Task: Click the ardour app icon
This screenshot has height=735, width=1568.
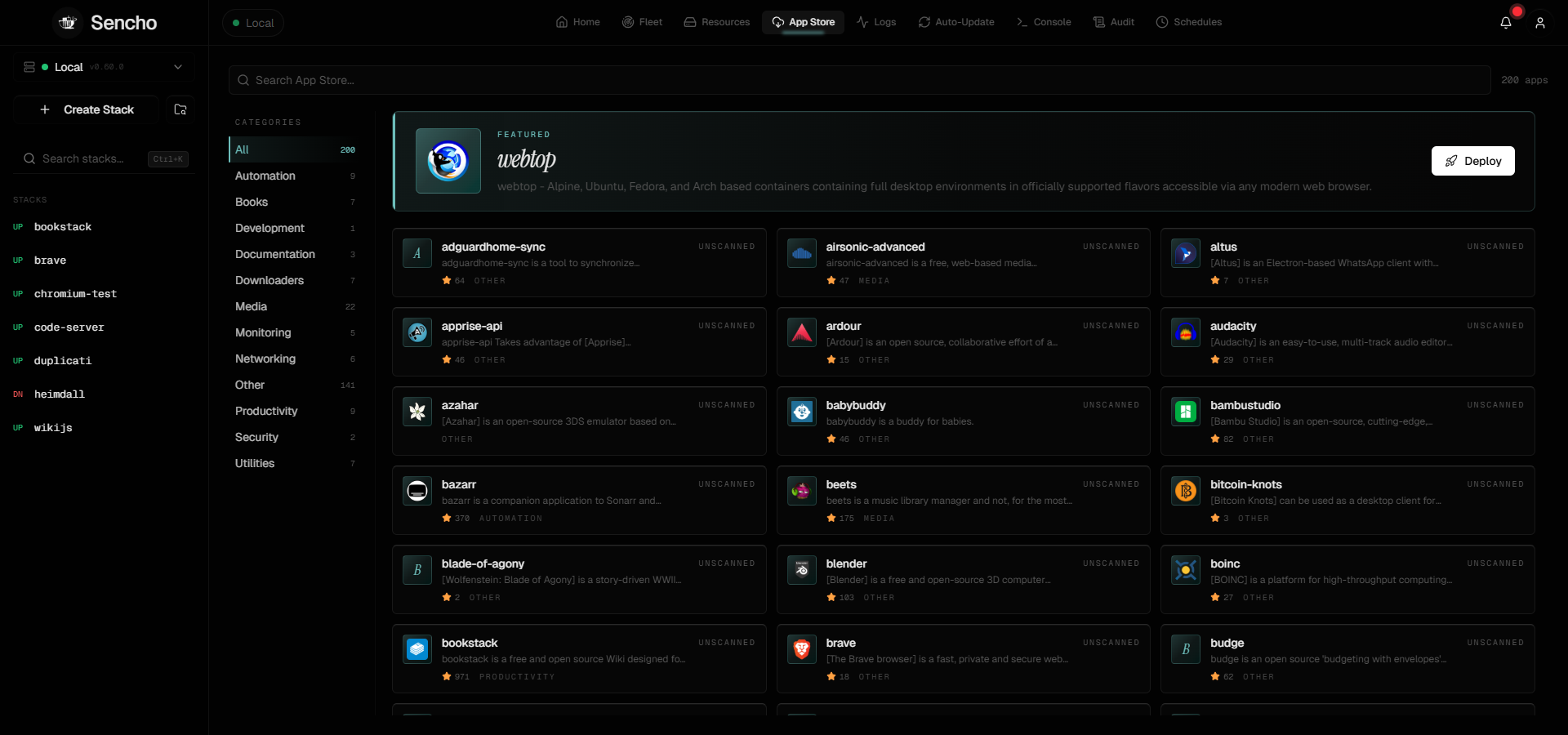Action: 802,332
